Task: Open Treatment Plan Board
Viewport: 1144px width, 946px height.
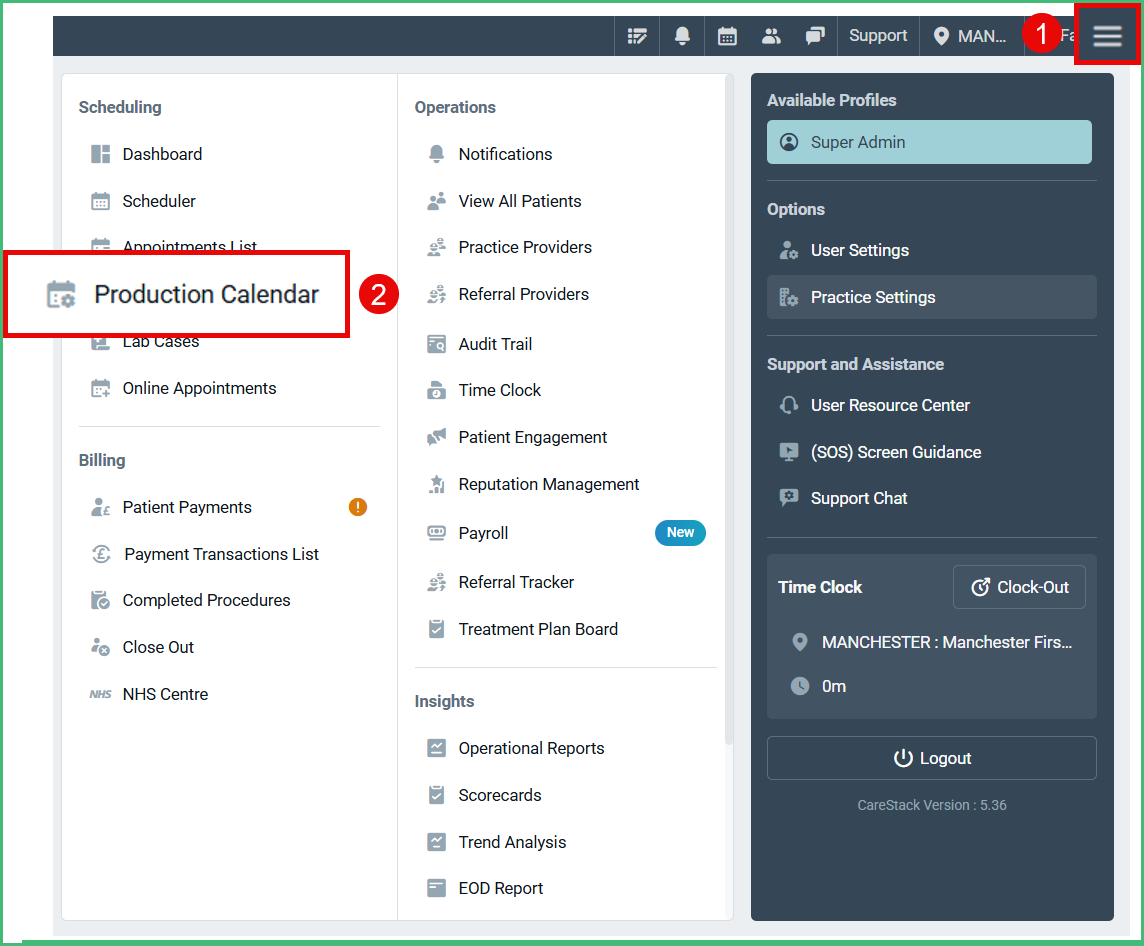Action: (x=538, y=629)
